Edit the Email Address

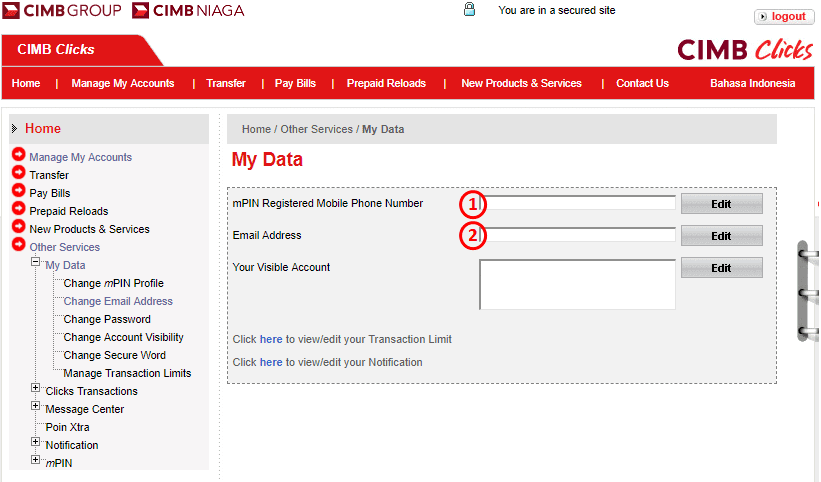[x=722, y=236]
